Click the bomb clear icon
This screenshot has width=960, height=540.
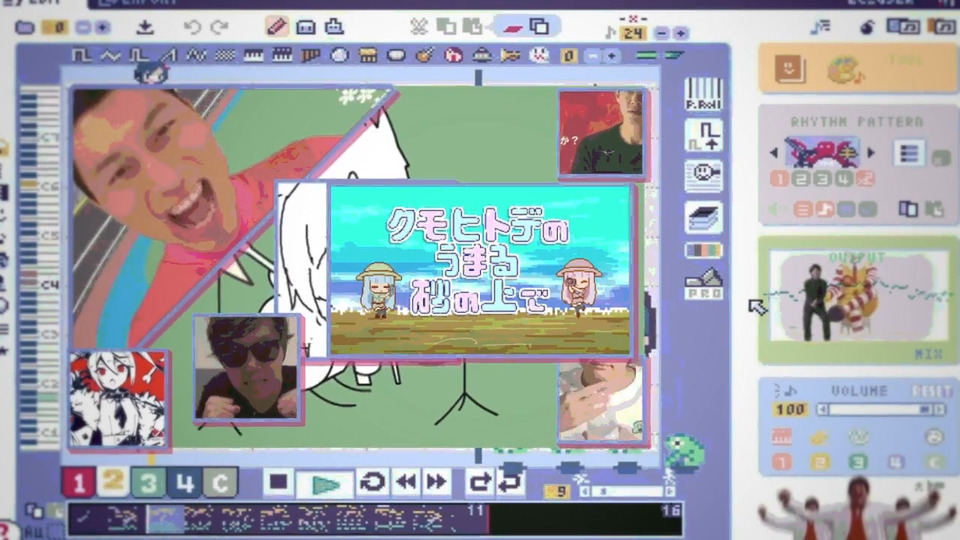(x=866, y=27)
